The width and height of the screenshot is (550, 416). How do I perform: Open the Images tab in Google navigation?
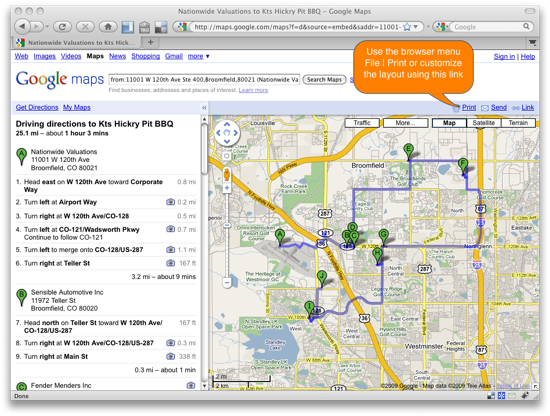click(45, 56)
